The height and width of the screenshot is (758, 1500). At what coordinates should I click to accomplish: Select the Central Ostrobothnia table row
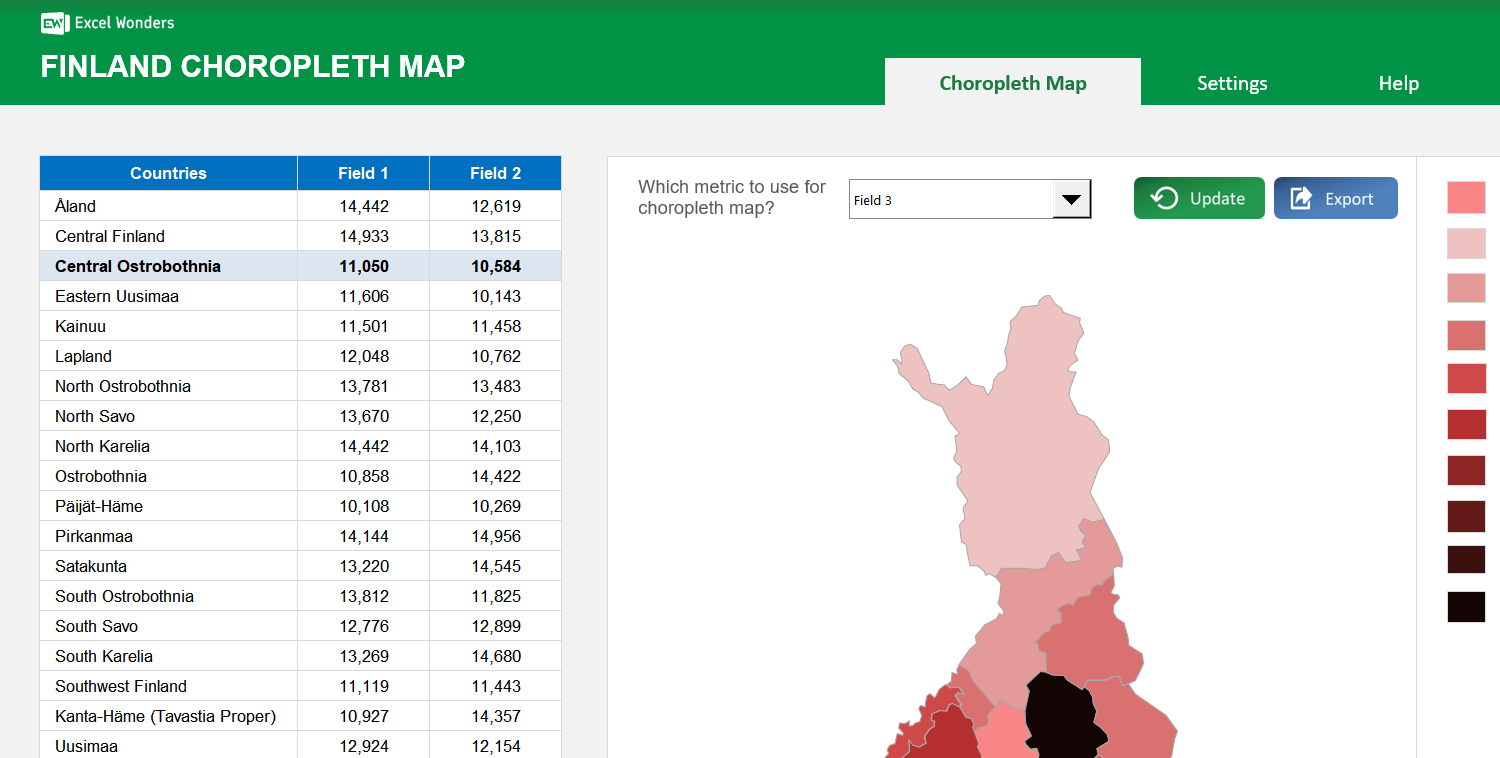click(168, 266)
